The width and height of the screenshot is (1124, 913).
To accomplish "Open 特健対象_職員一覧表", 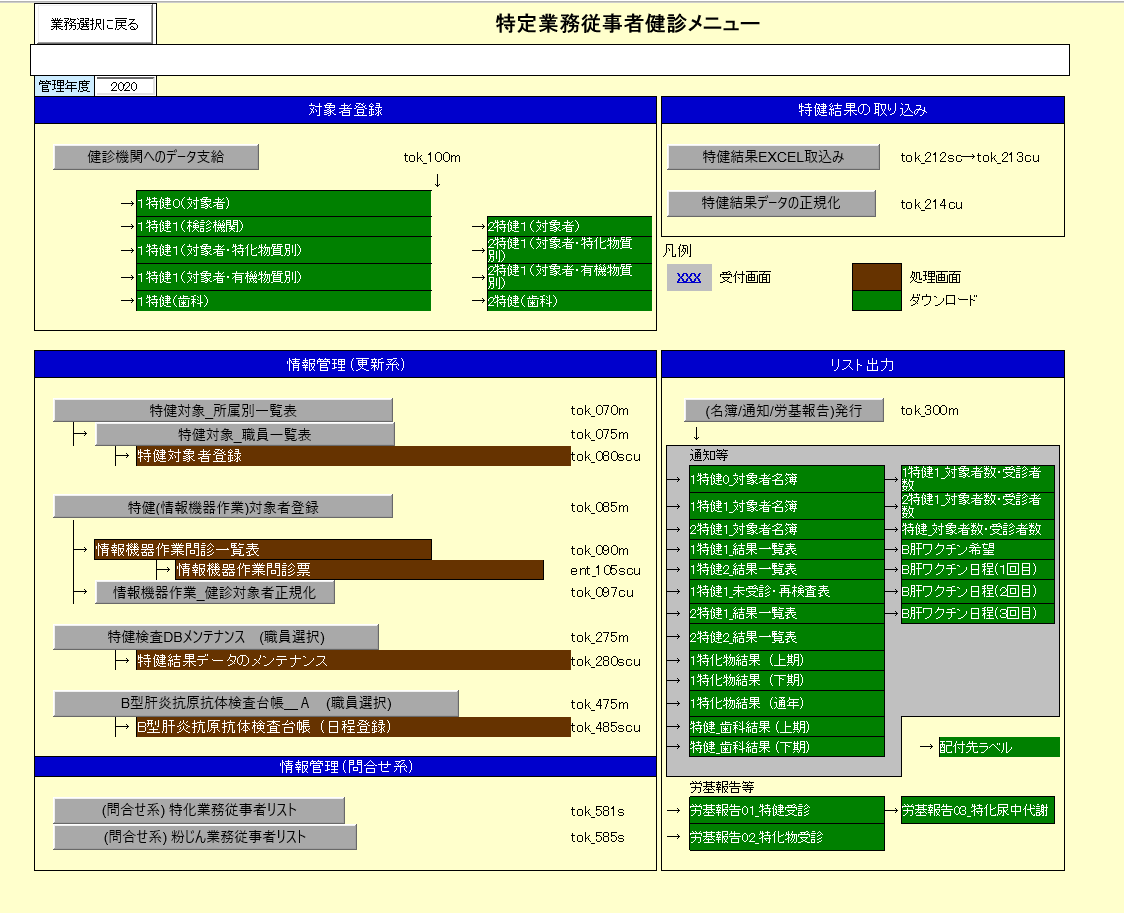I will pyautogui.click(x=245, y=434).
